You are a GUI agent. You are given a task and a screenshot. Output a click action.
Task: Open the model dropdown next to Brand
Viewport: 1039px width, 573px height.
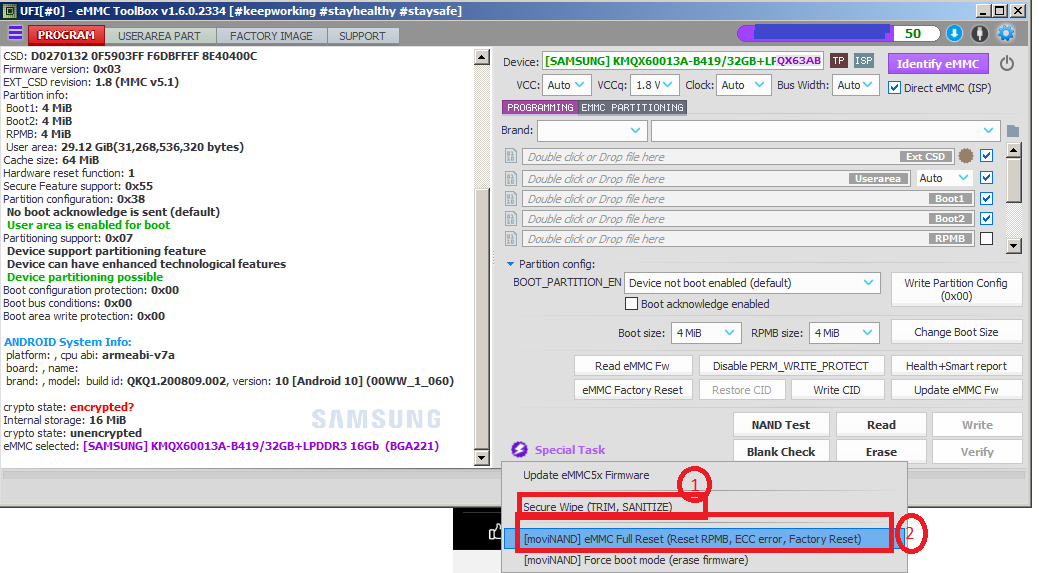click(825, 130)
